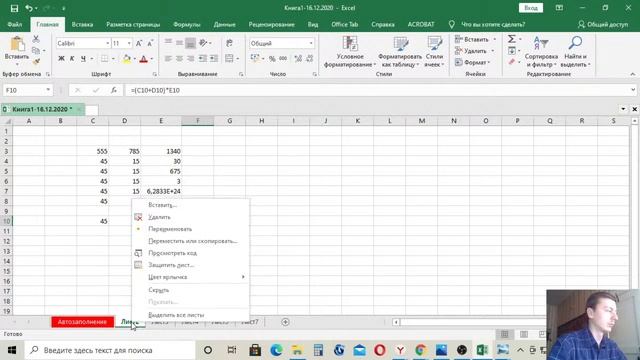Click 'Что вы хотите сделать?' search box
The width and height of the screenshot is (640, 360).
tap(493, 24)
